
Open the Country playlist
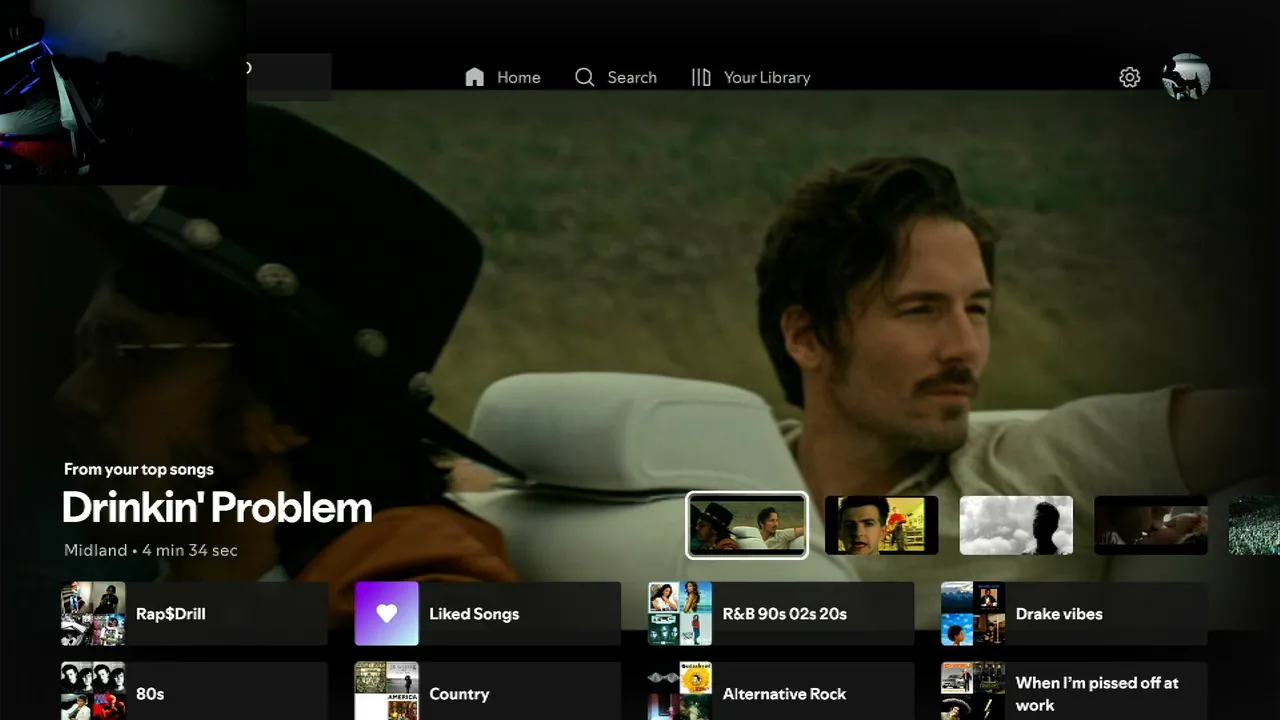pyautogui.click(x=488, y=691)
